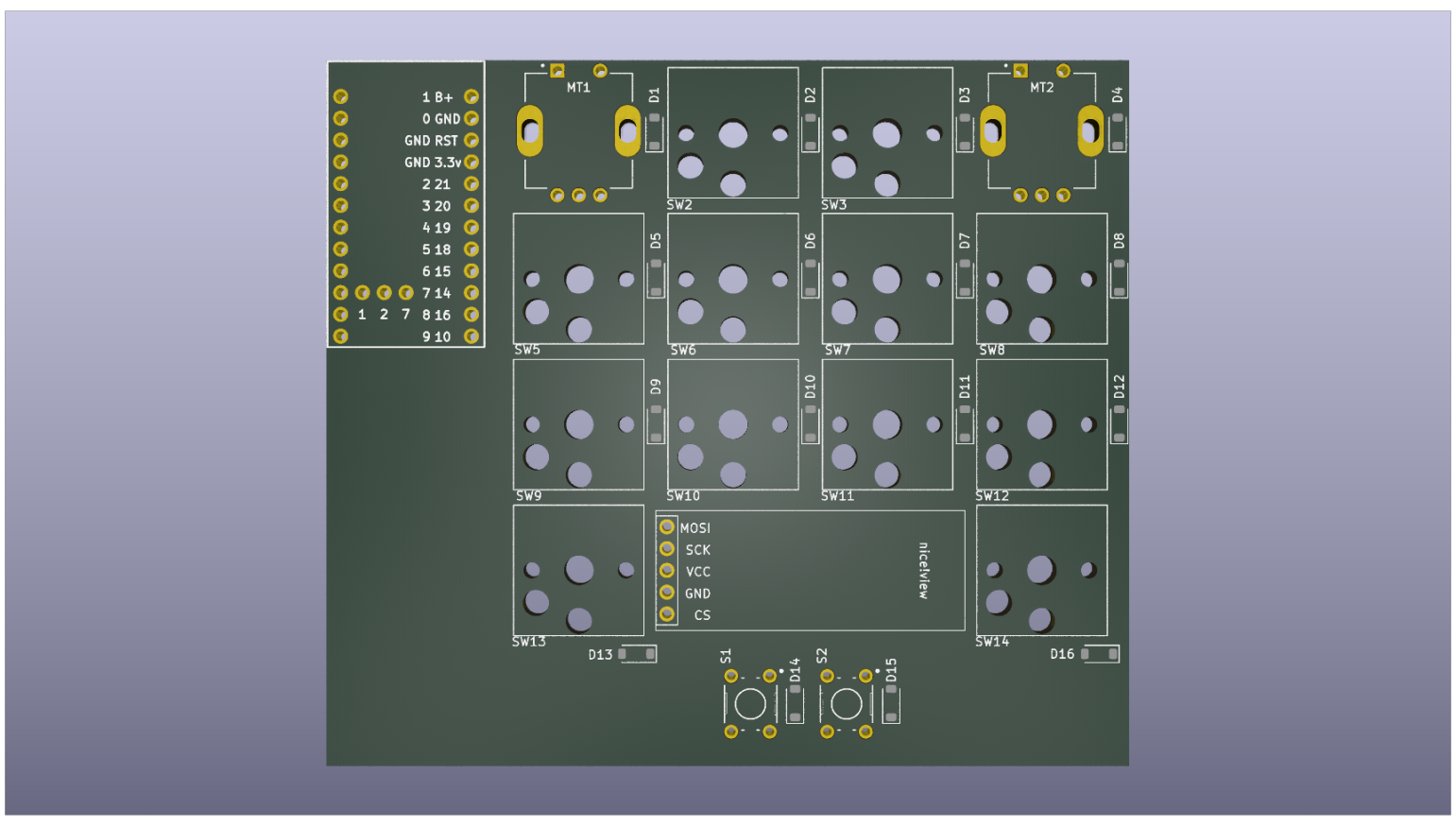Click the pad next to 3.3v label
Screen dimensions: 1456x826
471,162
